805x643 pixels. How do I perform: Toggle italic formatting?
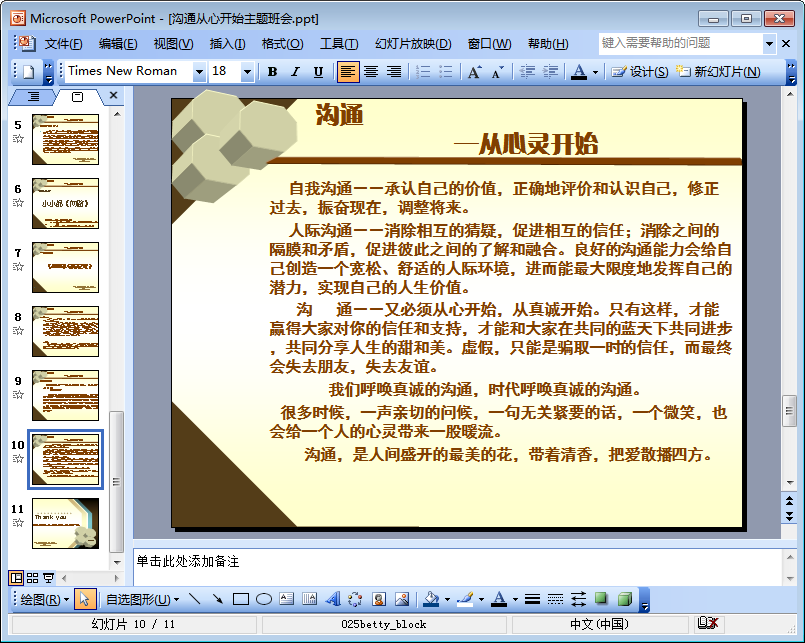[295, 71]
